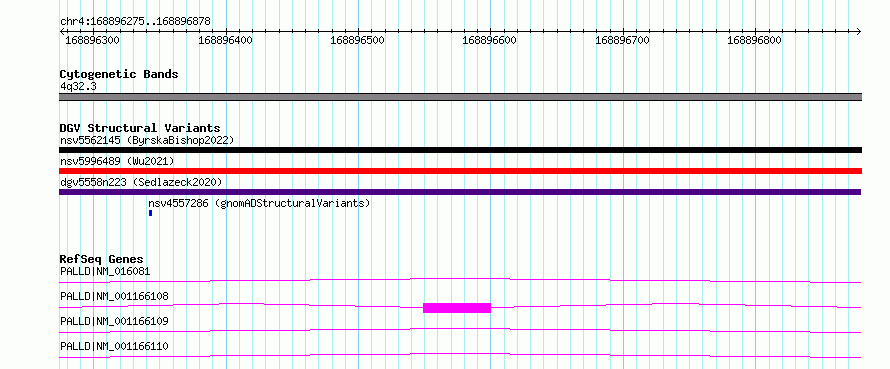Click the nsv5562145 black variant bar
This screenshot has width=890, height=369.
click(x=460, y=150)
